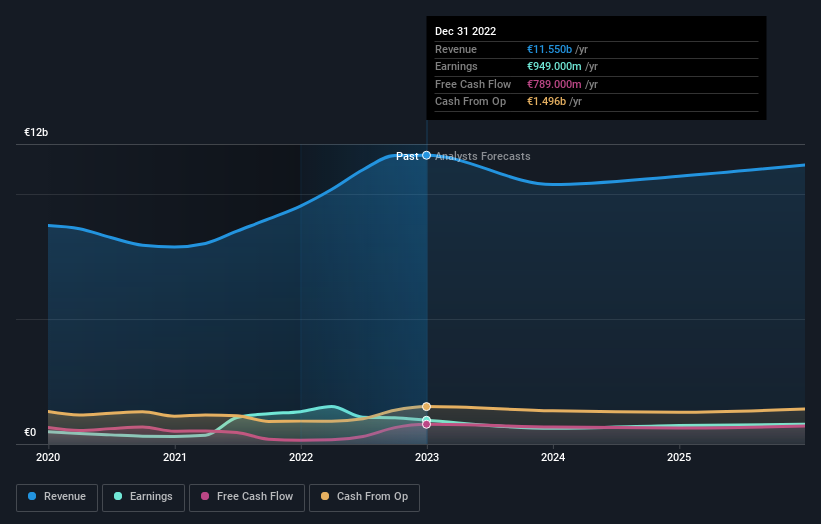821x524 pixels.
Task: Select the 2024 x-axis label
Action: coord(553,457)
